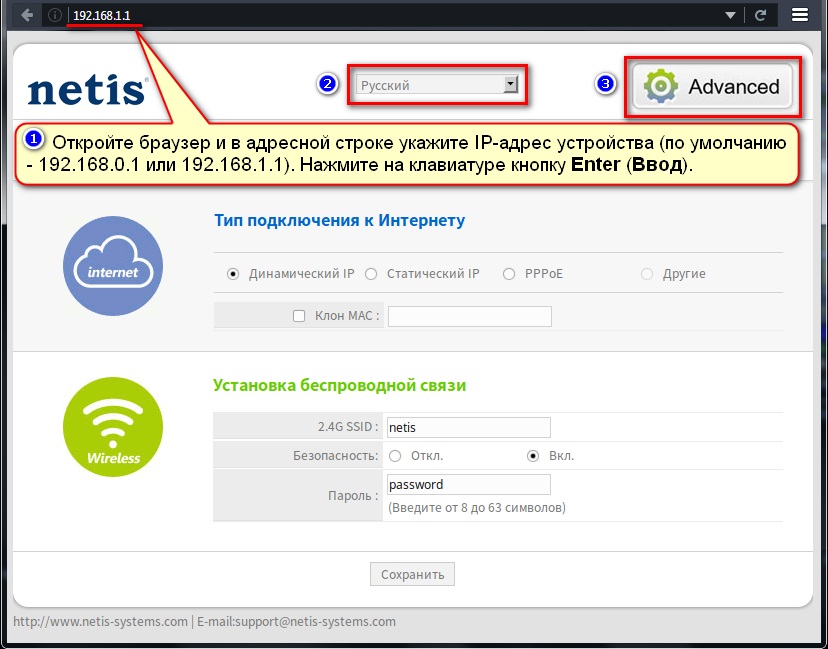Enable the Клон MAC checkbox
This screenshot has width=828, height=649.
(x=299, y=316)
